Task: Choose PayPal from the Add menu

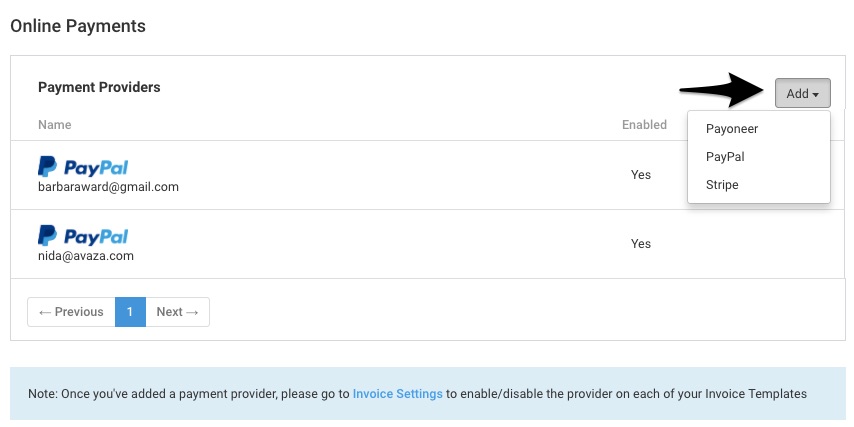Action: point(725,157)
